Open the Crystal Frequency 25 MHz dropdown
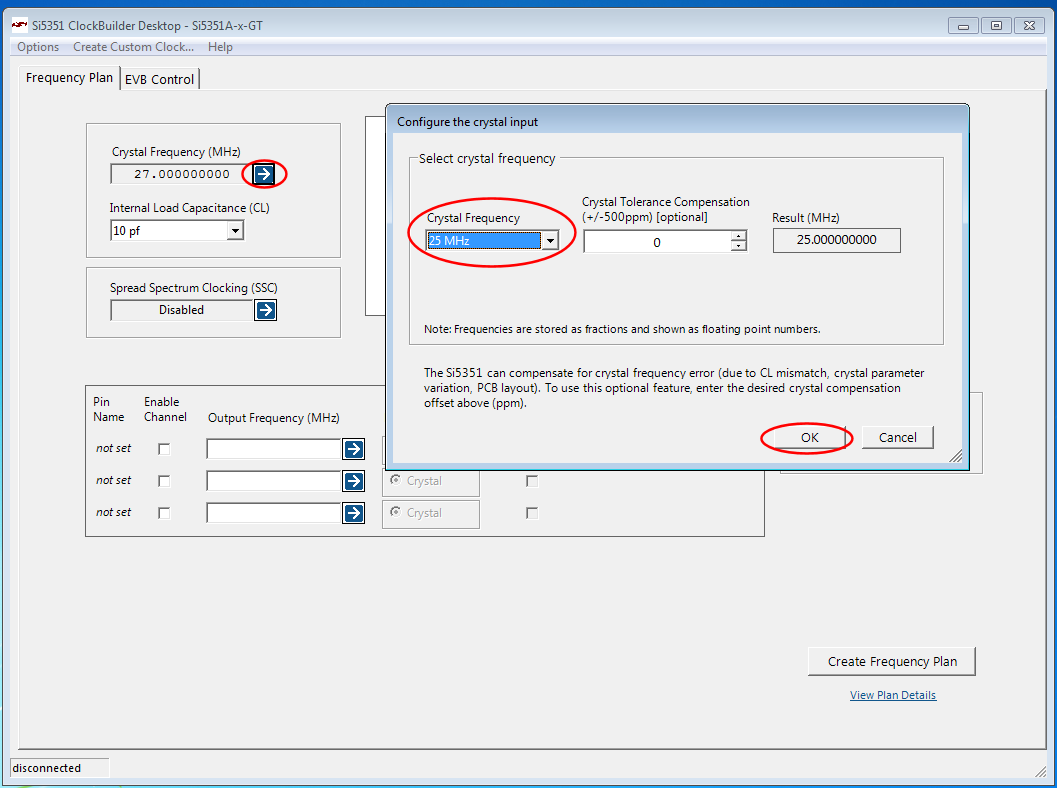The width and height of the screenshot is (1057, 788). tap(549, 241)
